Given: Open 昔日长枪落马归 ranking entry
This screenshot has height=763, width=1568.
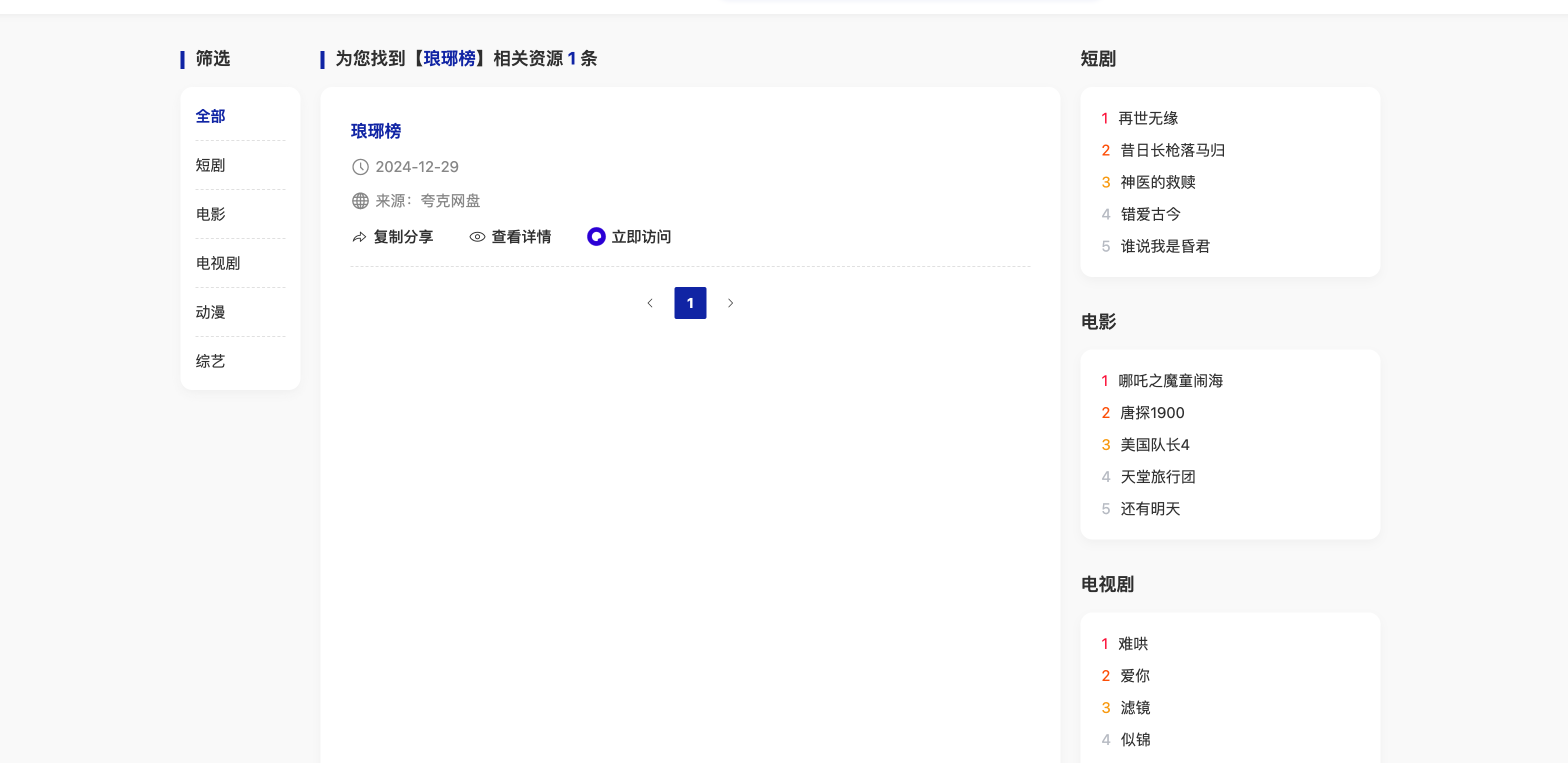Looking at the screenshot, I should [1173, 150].
